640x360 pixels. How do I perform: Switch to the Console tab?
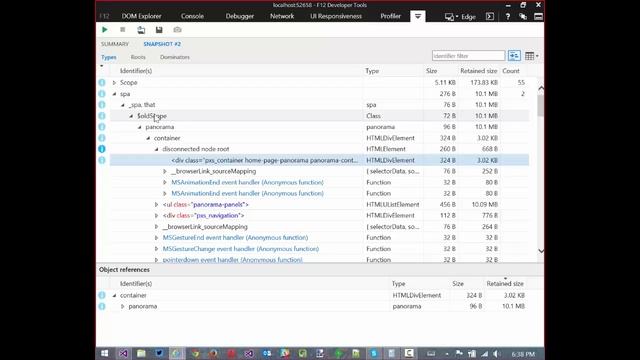click(192, 16)
